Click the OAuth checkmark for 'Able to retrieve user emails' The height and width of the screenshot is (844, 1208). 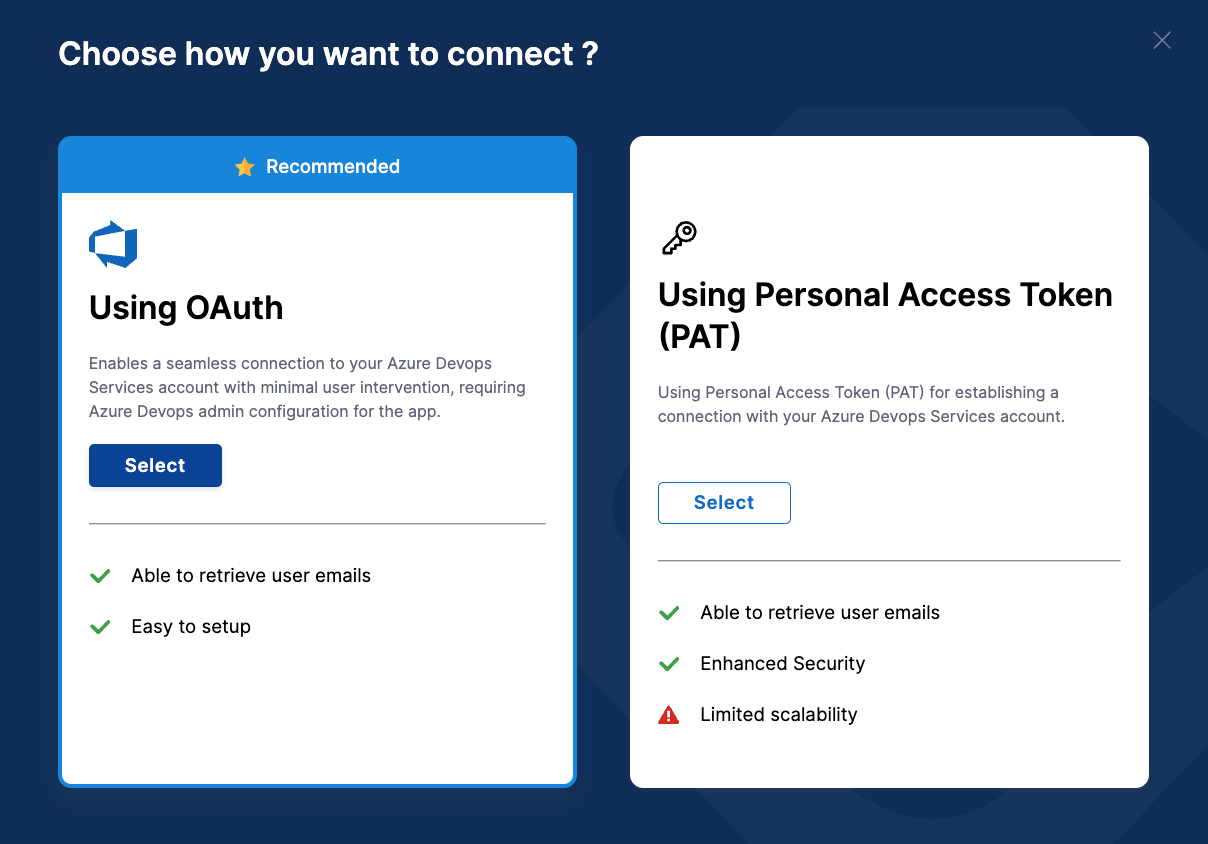(100, 576)
